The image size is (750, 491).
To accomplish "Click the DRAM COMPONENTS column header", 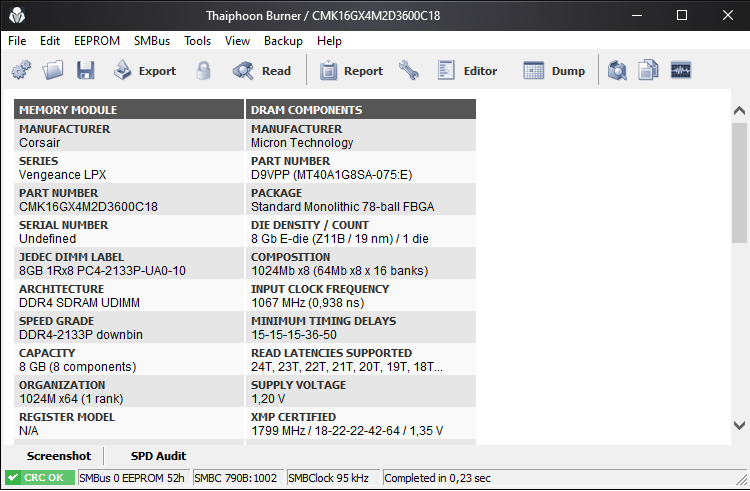I will (361, 109).
